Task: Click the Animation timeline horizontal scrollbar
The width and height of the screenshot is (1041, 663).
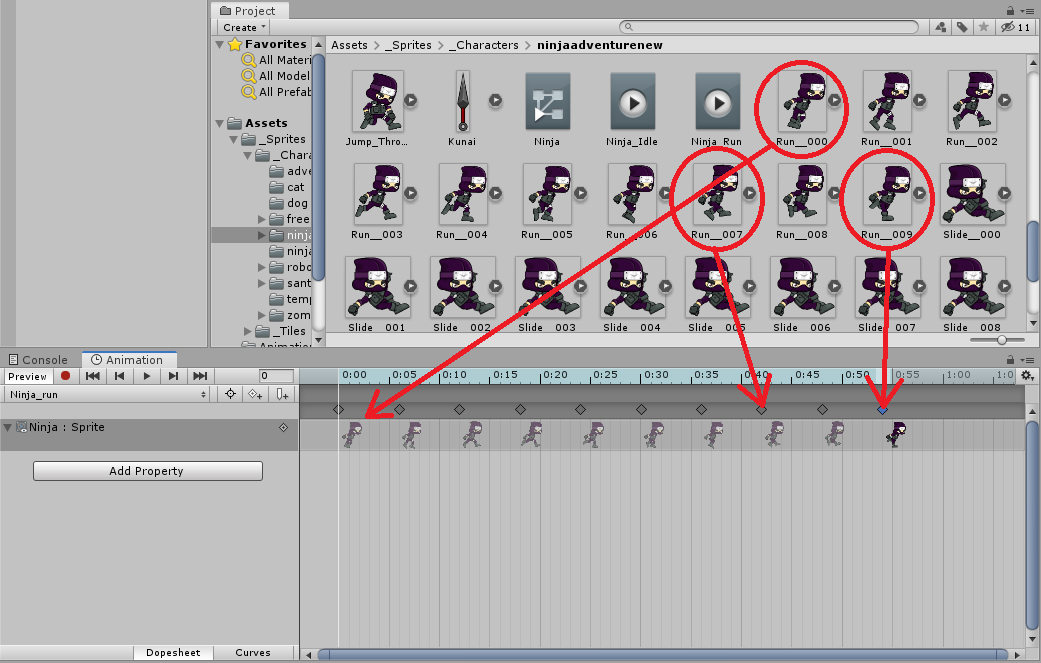Action: point(663,654)
